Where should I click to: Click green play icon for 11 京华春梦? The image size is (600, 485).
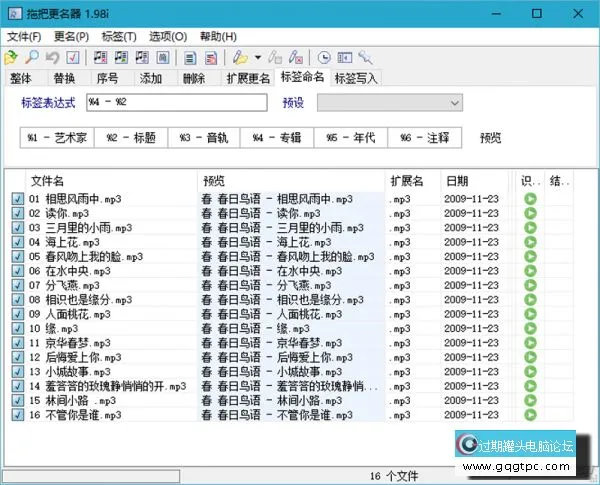[530, 343]
